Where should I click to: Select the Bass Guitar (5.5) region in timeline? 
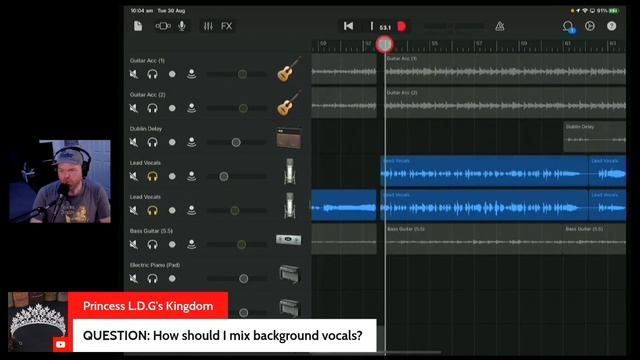pyautogui.click(x=474, y=240)
